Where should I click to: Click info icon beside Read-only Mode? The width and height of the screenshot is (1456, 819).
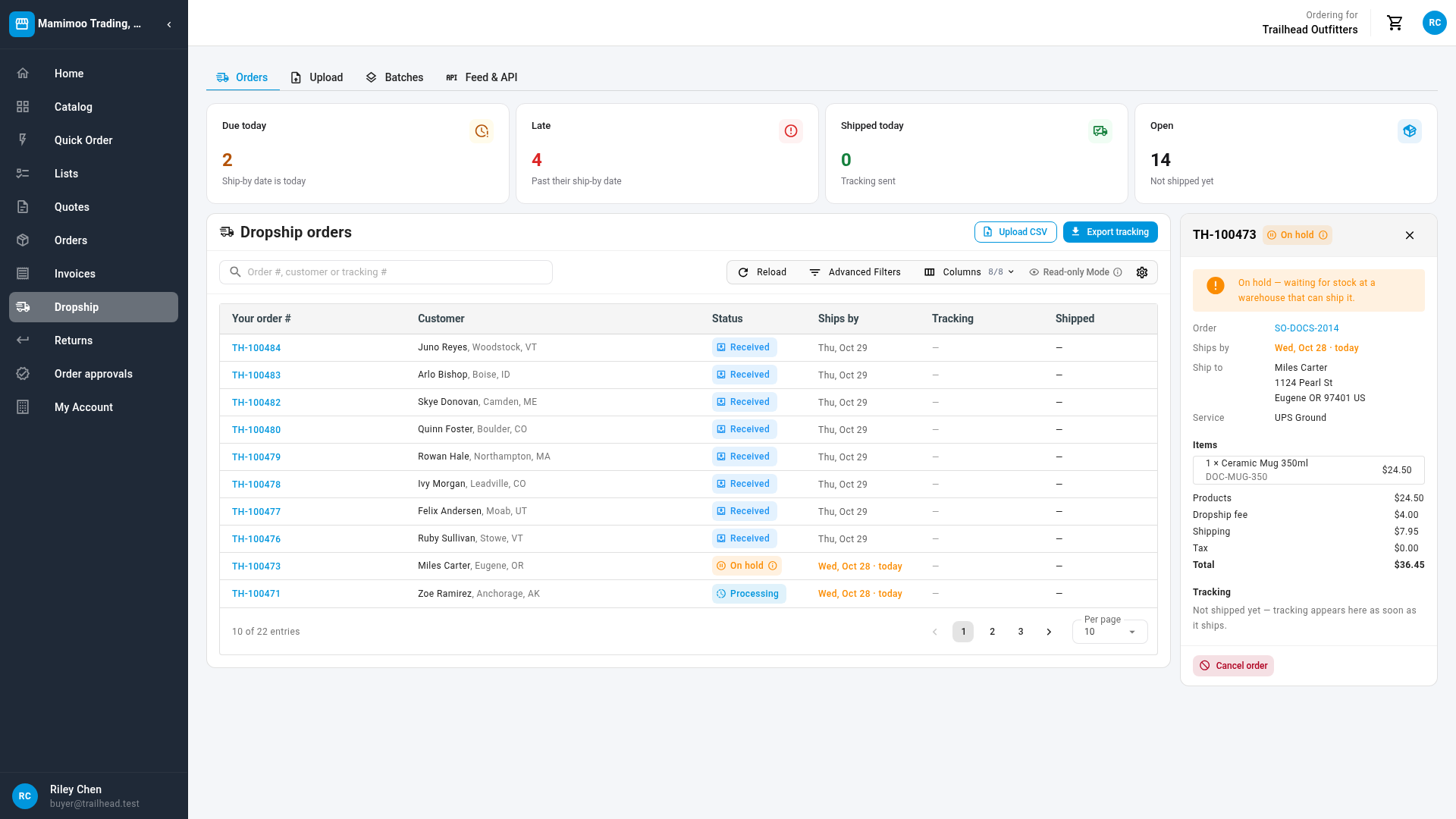1118,272
